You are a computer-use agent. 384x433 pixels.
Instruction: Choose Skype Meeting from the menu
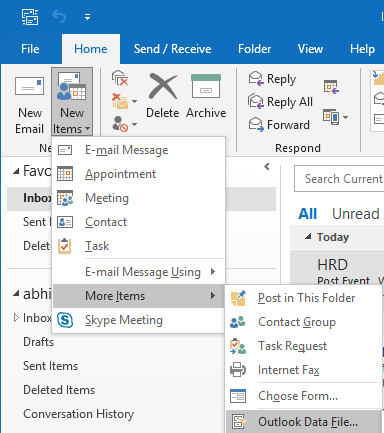coord(138,320)
